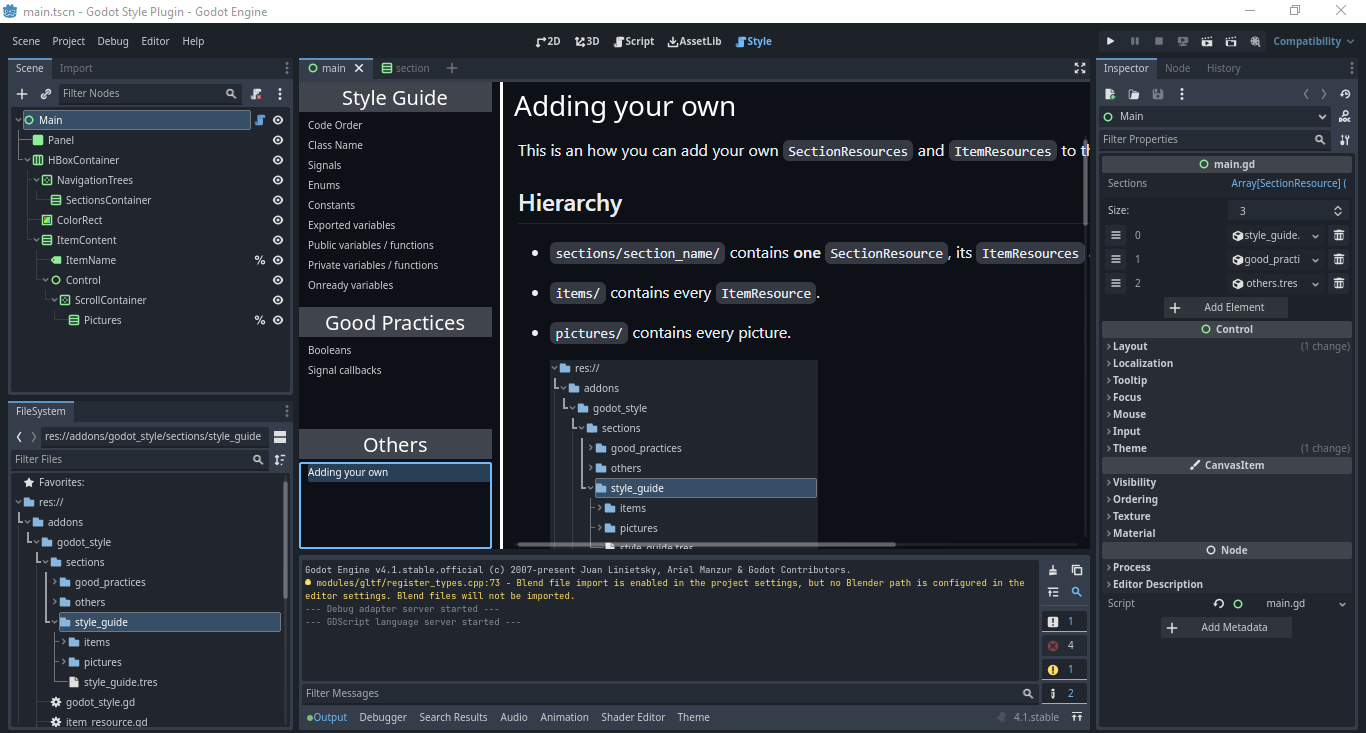Add a new node plus icon
The width and height of the screenshot is (1366, 733).
[x=22, y=93]
